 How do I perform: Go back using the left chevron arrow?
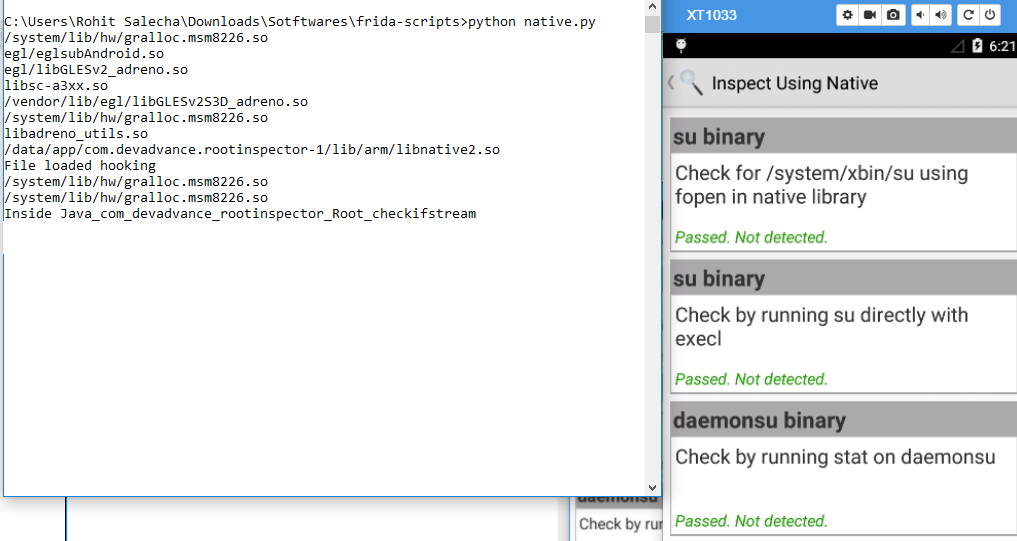pos(671,82)
